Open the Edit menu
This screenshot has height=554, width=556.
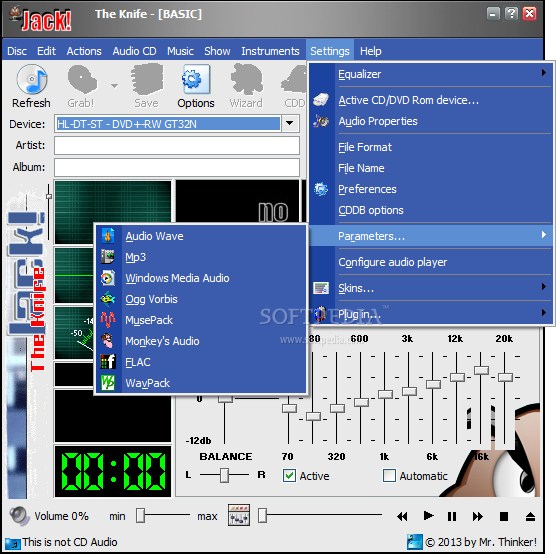46,51
